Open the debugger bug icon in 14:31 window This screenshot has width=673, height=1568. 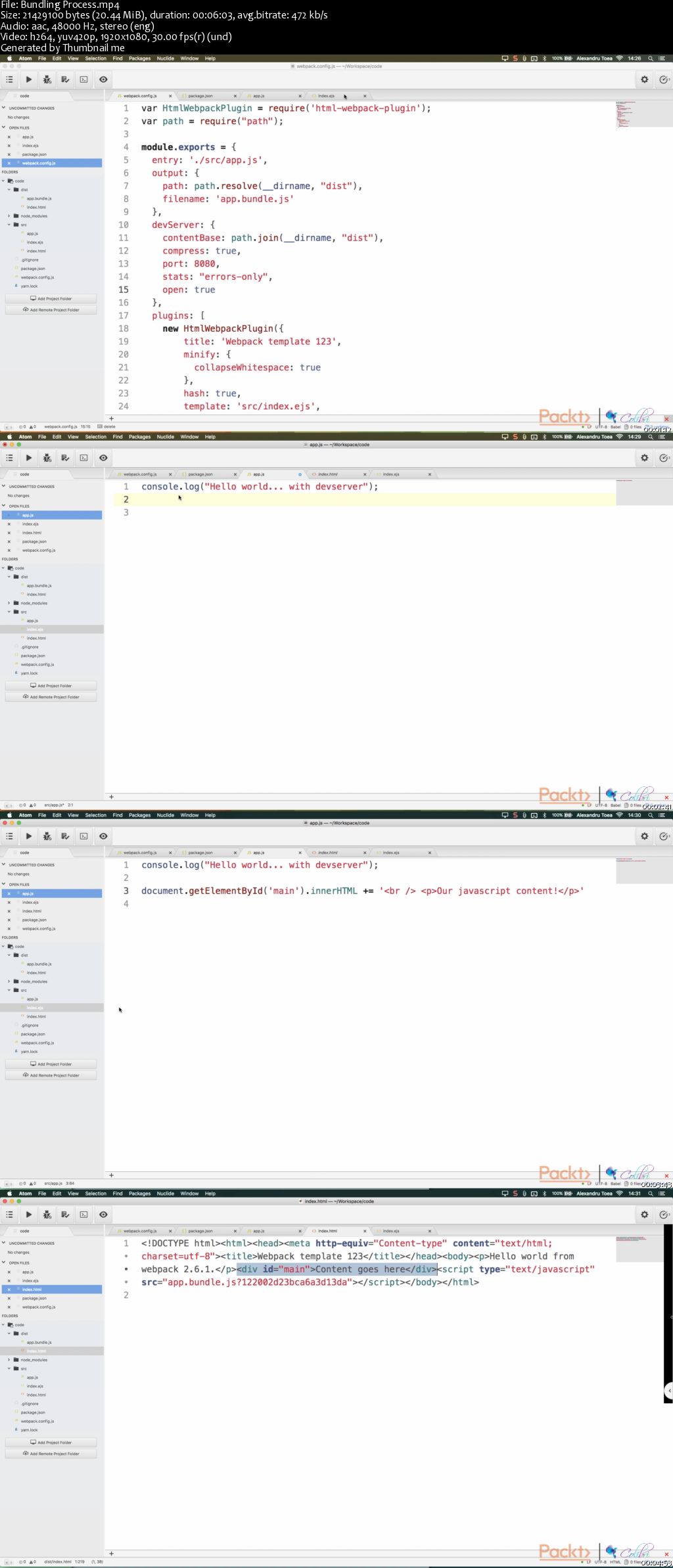[x=47, y=1215]
